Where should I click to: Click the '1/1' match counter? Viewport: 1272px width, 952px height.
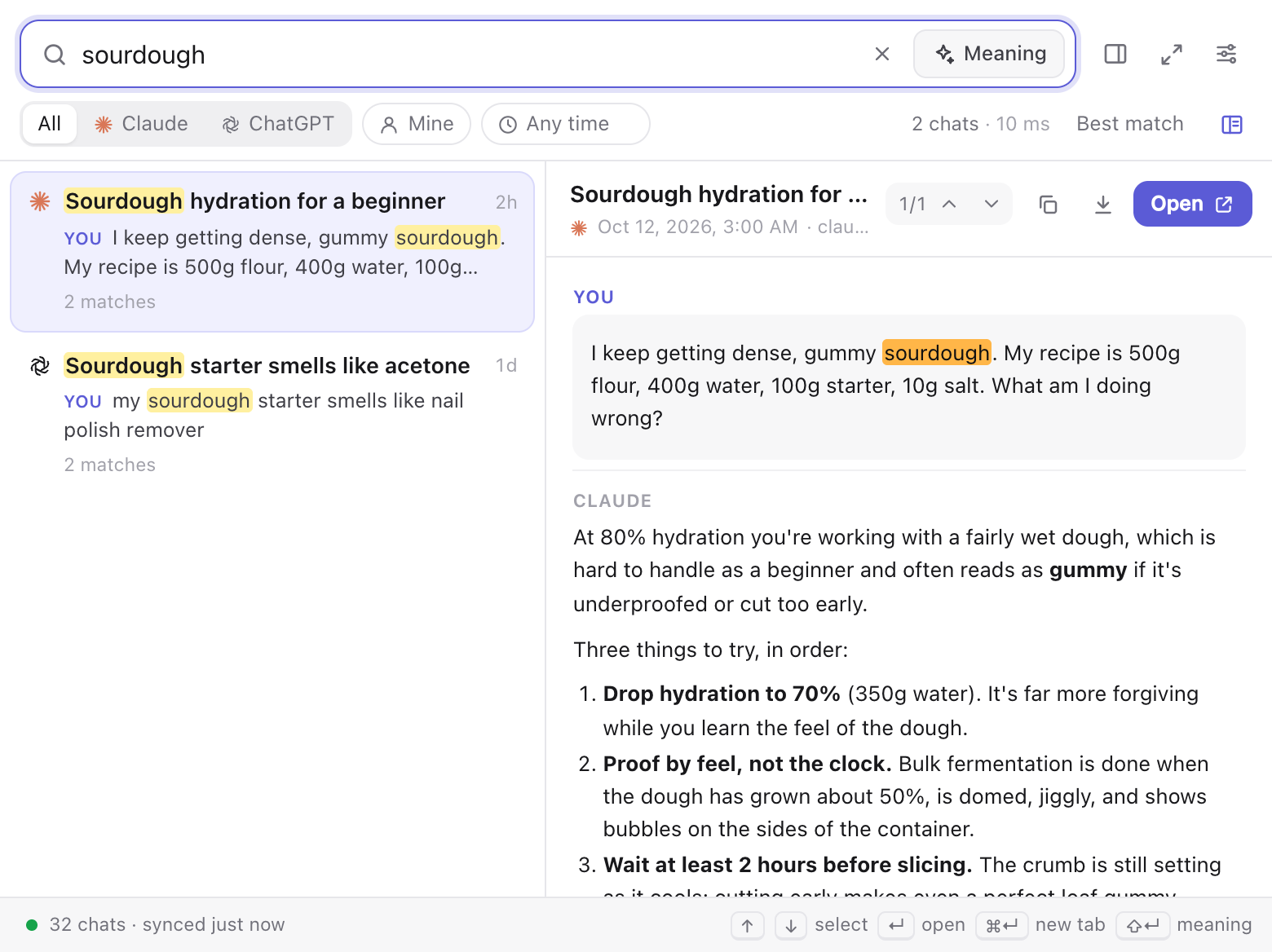[x=912, y=204]
